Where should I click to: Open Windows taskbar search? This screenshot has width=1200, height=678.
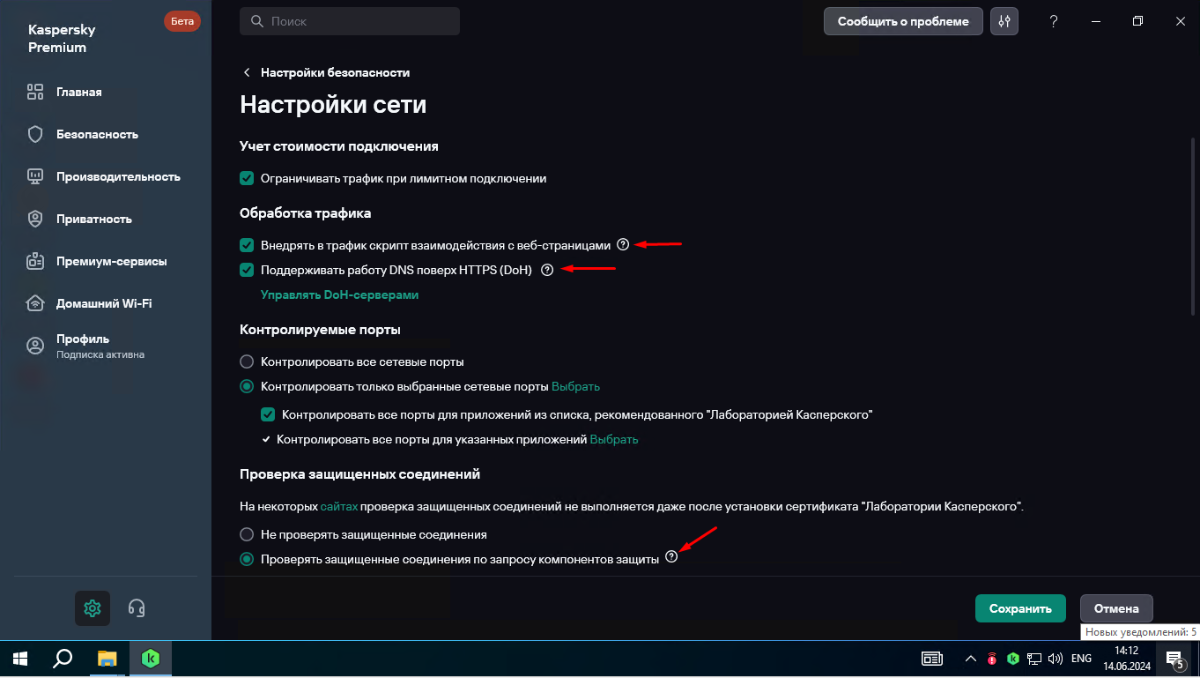pos(62,659)
